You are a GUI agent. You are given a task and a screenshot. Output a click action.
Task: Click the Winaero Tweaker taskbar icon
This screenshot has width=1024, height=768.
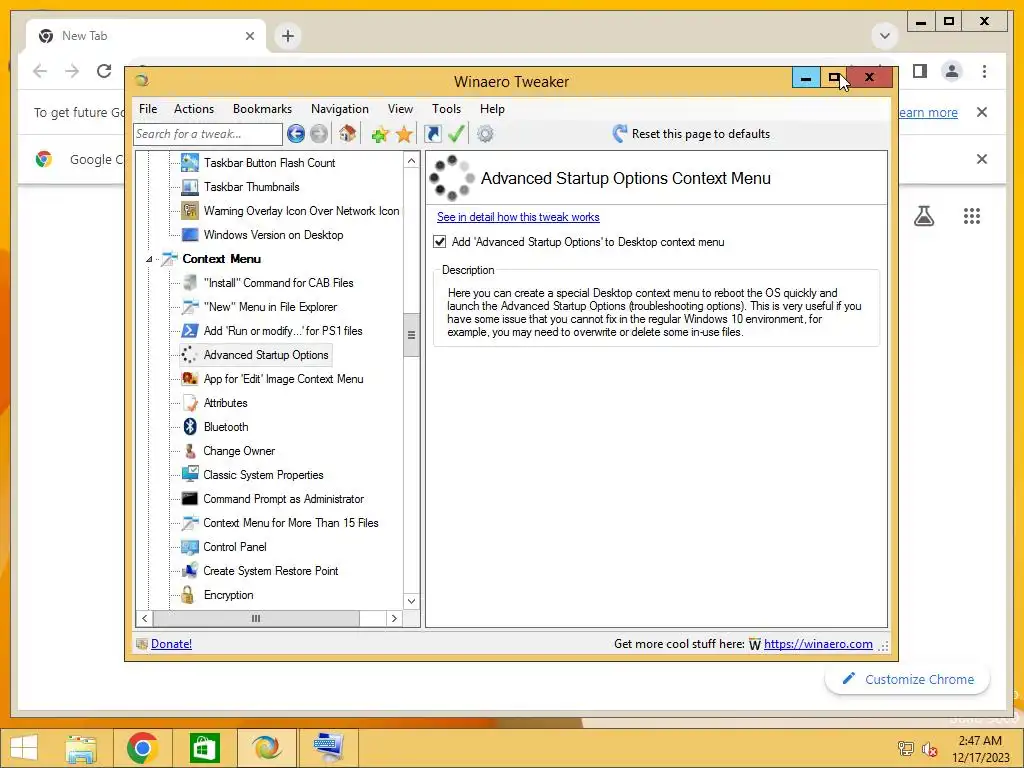click(x=266, y=748)
